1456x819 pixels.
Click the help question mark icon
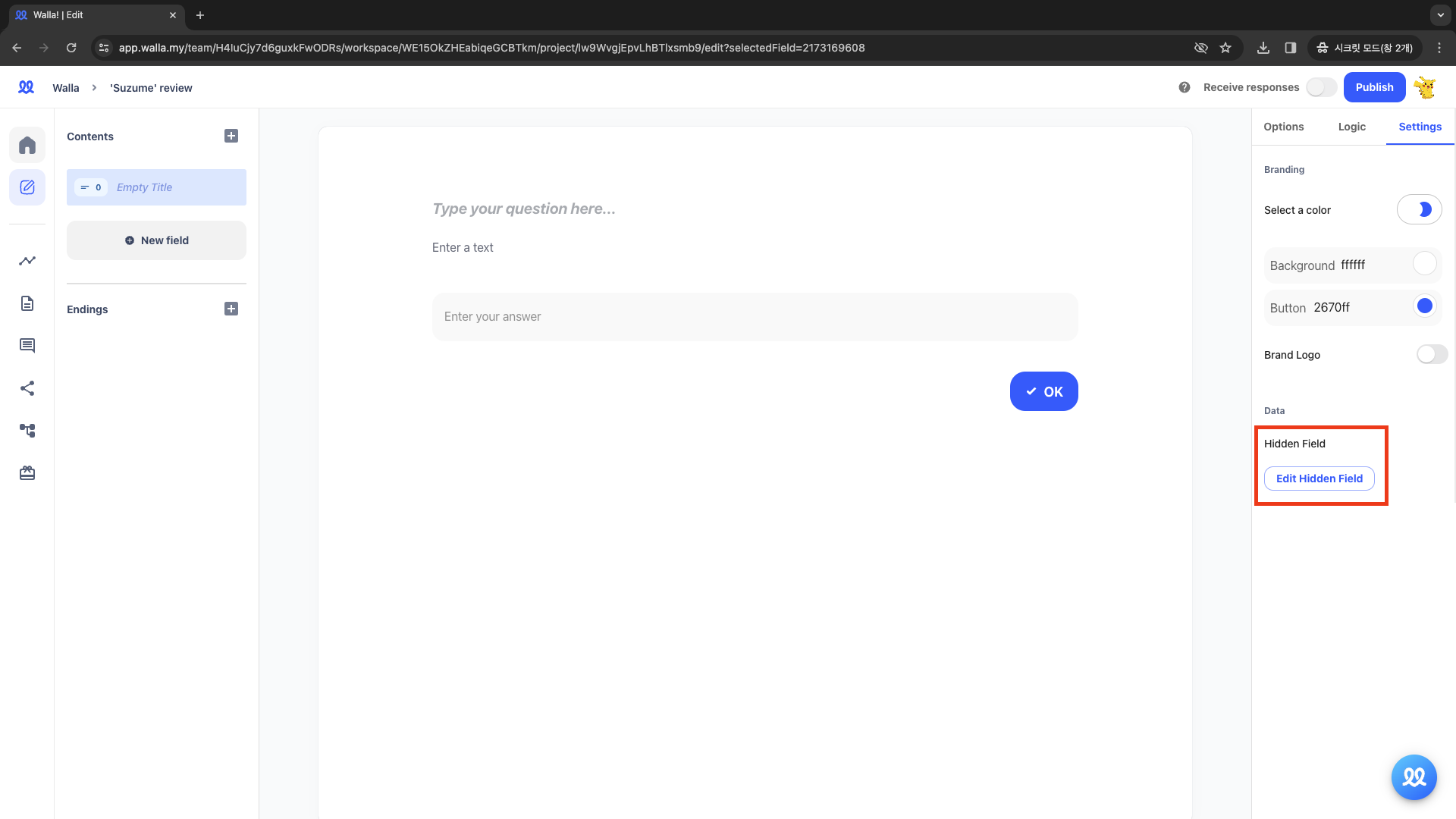pos(1185,87)
